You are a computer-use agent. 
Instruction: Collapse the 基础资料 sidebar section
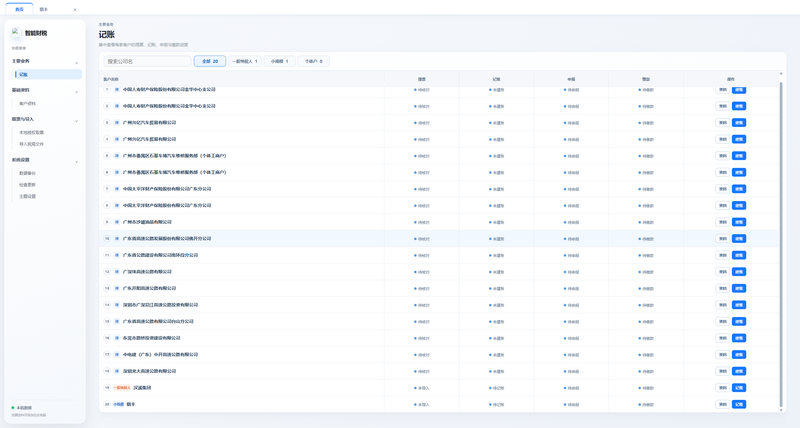77,92
